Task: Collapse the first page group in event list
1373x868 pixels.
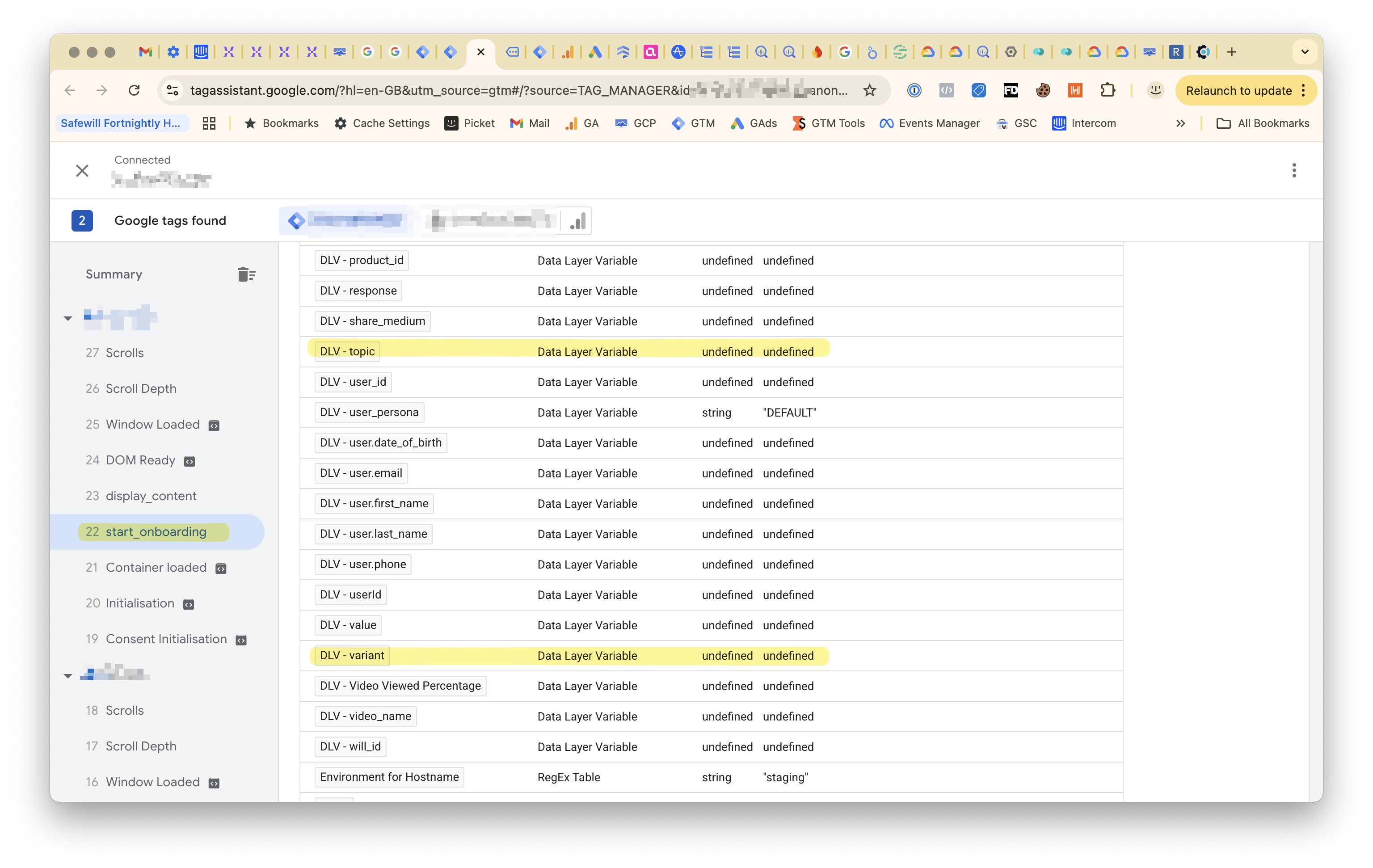Action: pos(68,318)
